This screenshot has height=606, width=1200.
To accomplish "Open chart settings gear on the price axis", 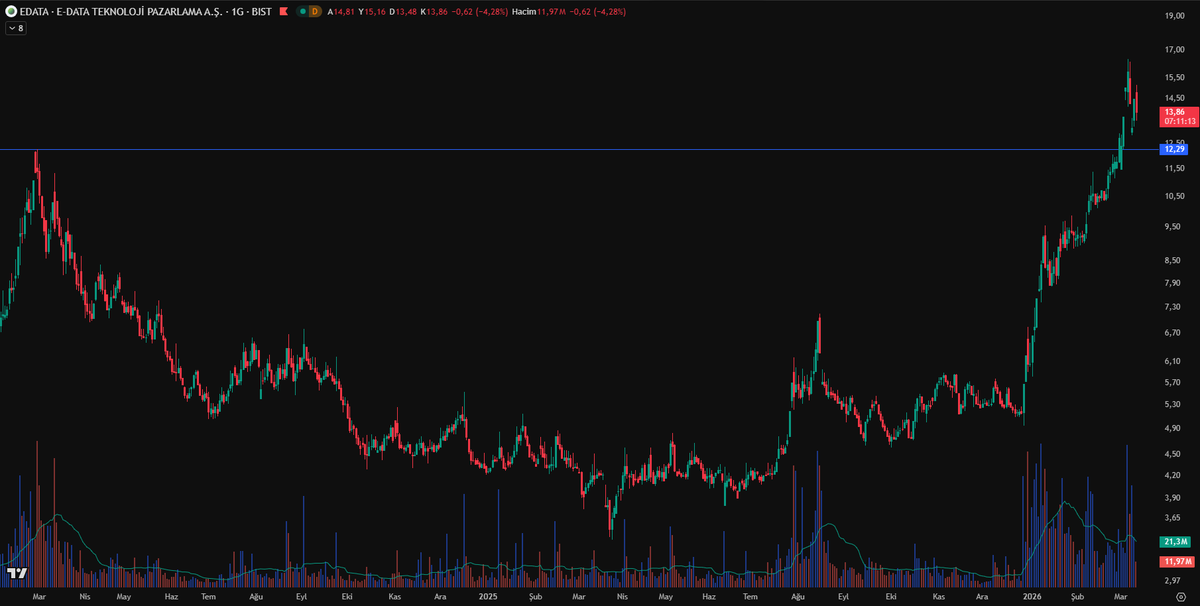I will coord(1180,596).
